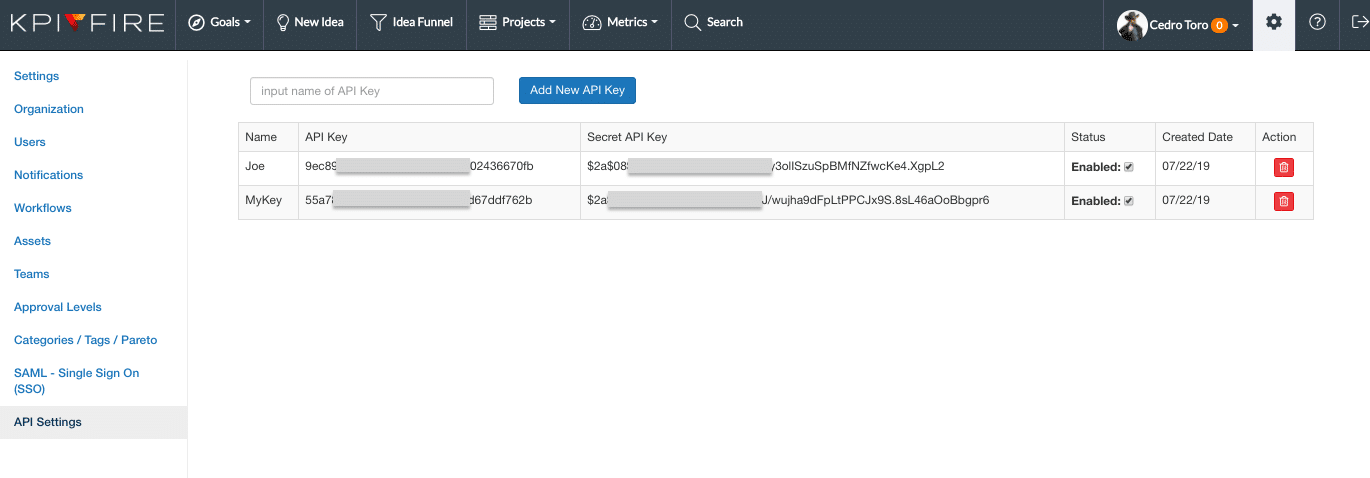1370x478 pixels.
Task: Delete the Joe API key via trash icon
Action: tap(1283, 168)
